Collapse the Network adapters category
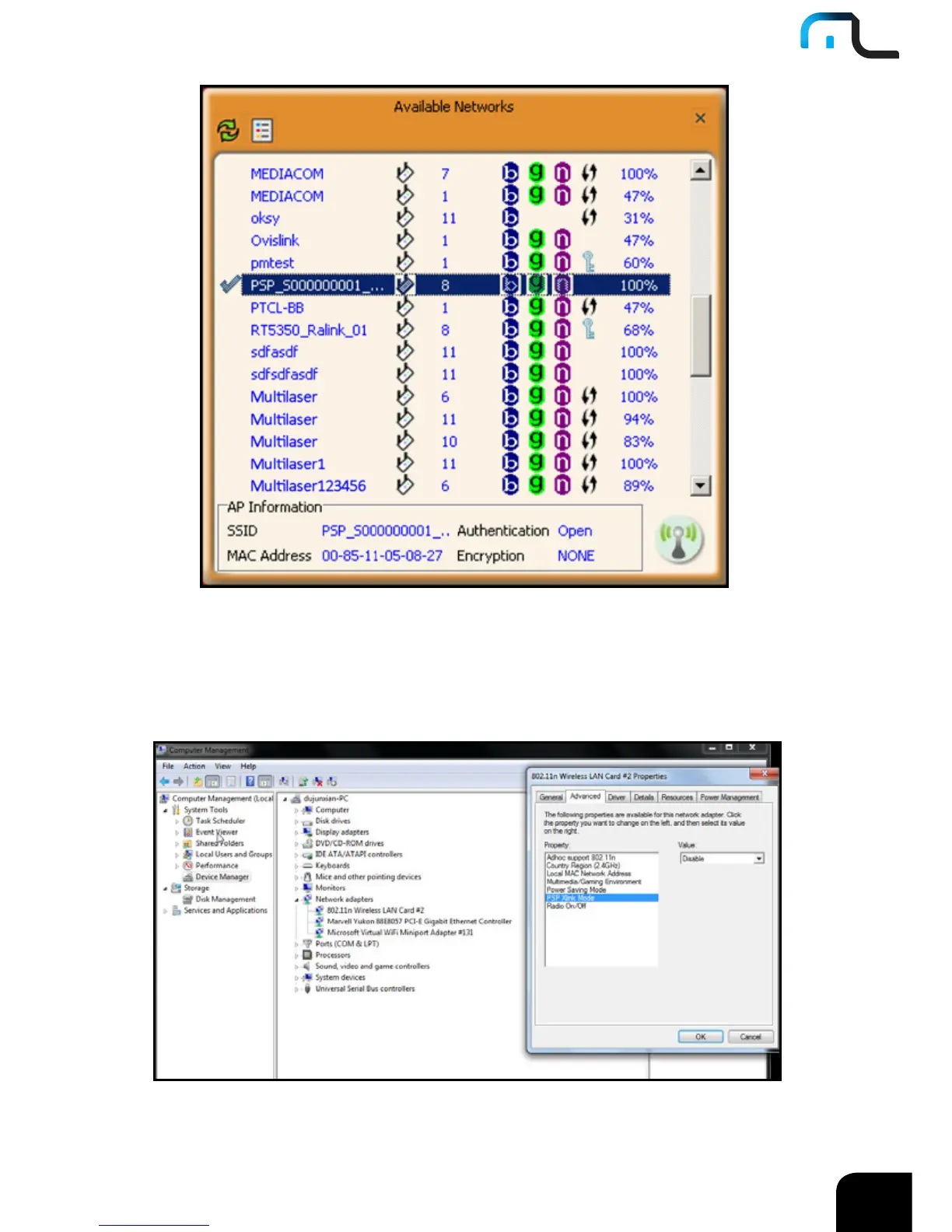 pos(296,899)
